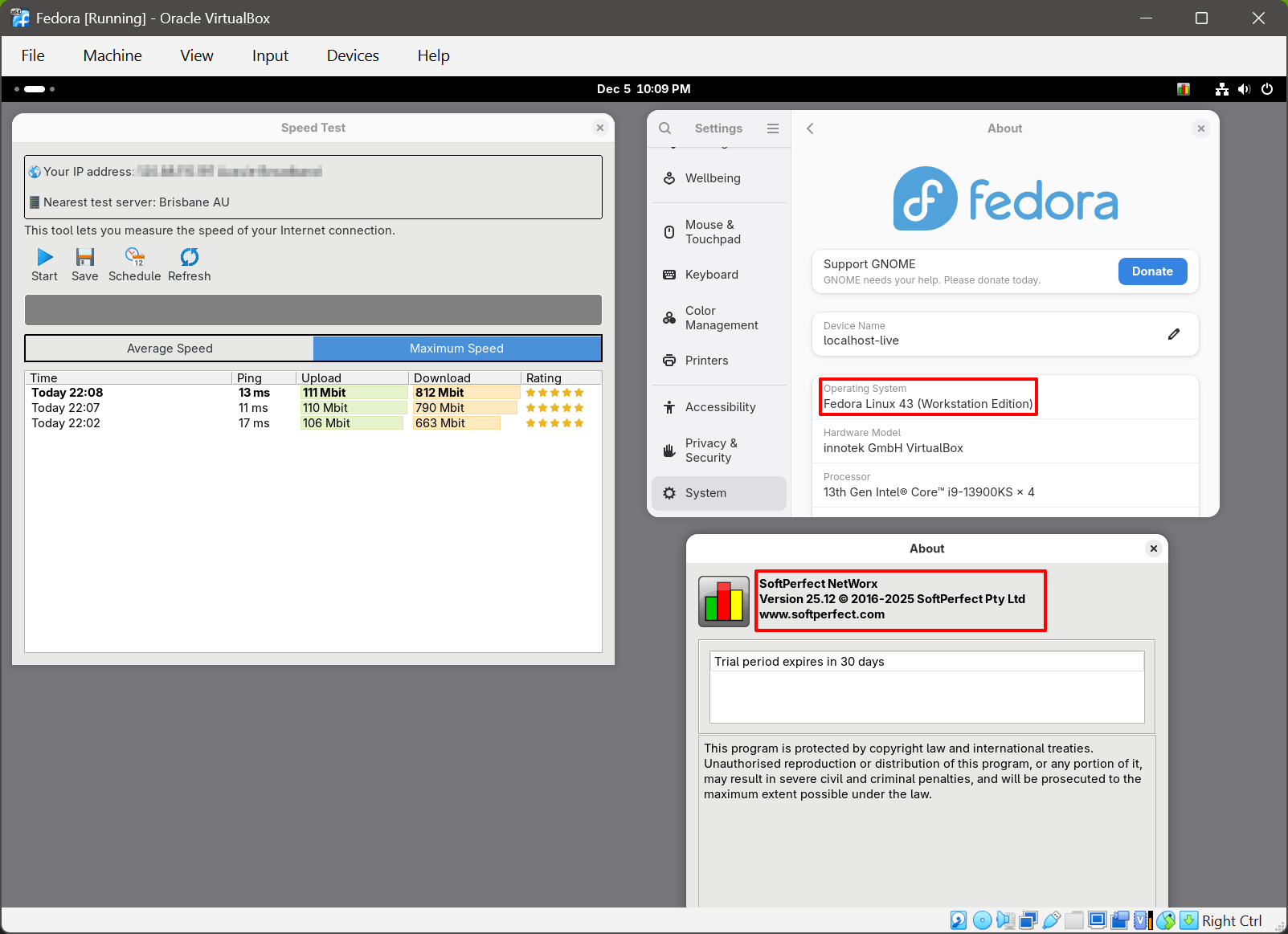Image resolution: width=1288 pixels, height=934 pixels.
Task: Open the VirtualBox Devices menu
Action: click(x=353, y=55)
